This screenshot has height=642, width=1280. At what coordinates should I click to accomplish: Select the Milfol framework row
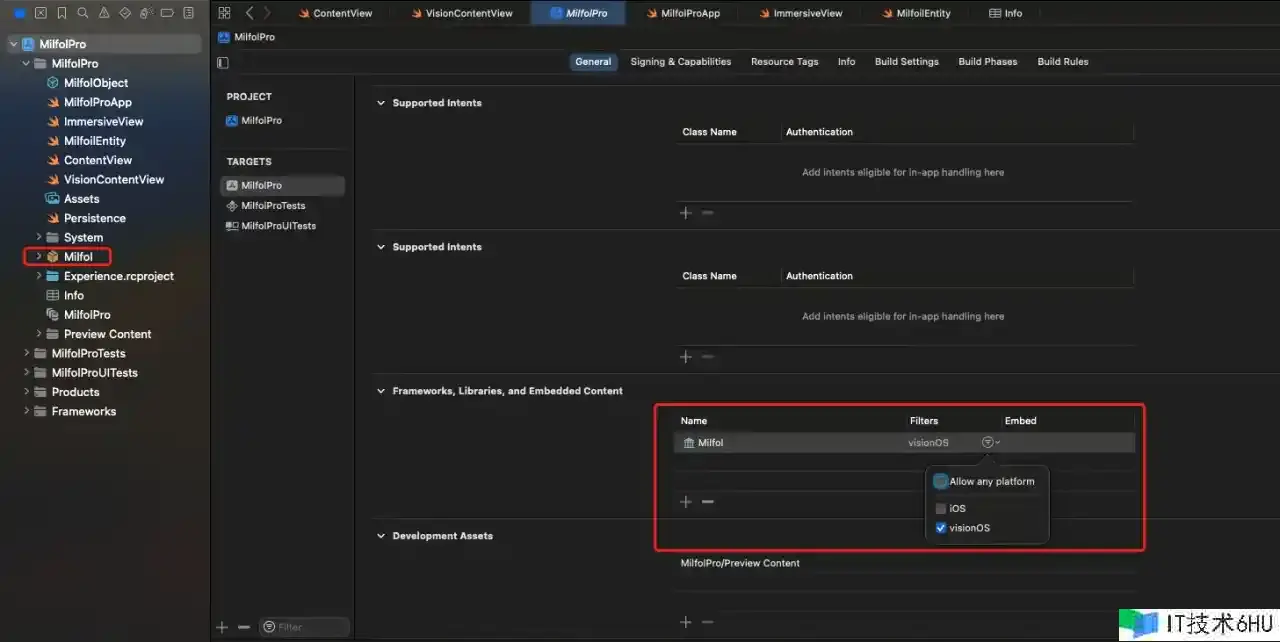(904, 442)
